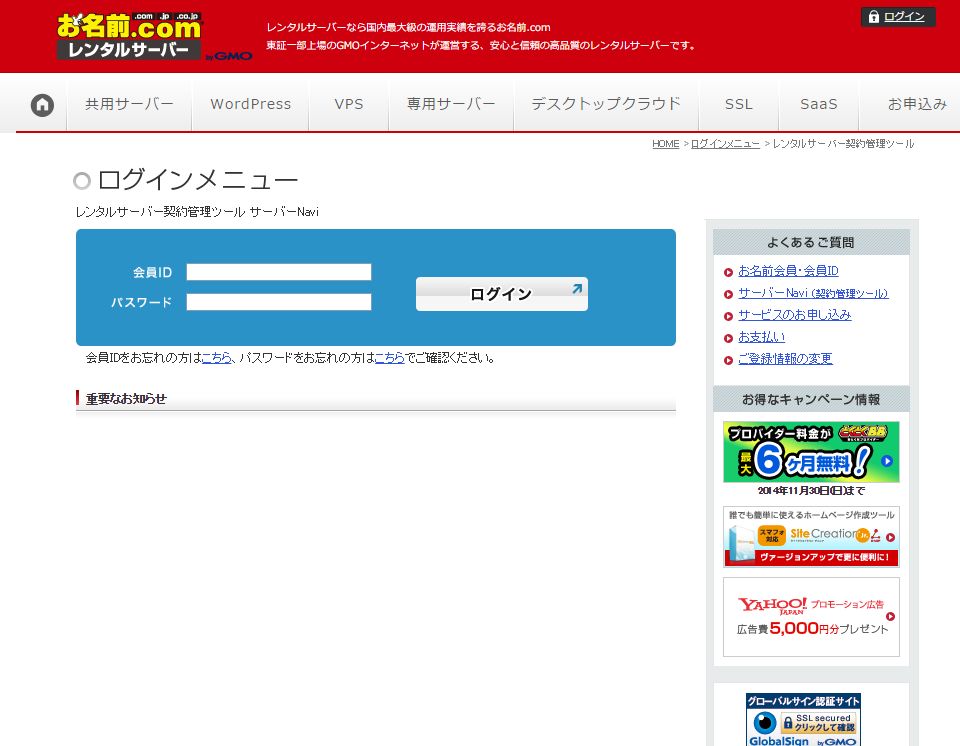Screen dimensions: 960x746
Task: Click the ログインメニュー breadcrumb link
Action: pyautogui.click(x=726, y=144)
